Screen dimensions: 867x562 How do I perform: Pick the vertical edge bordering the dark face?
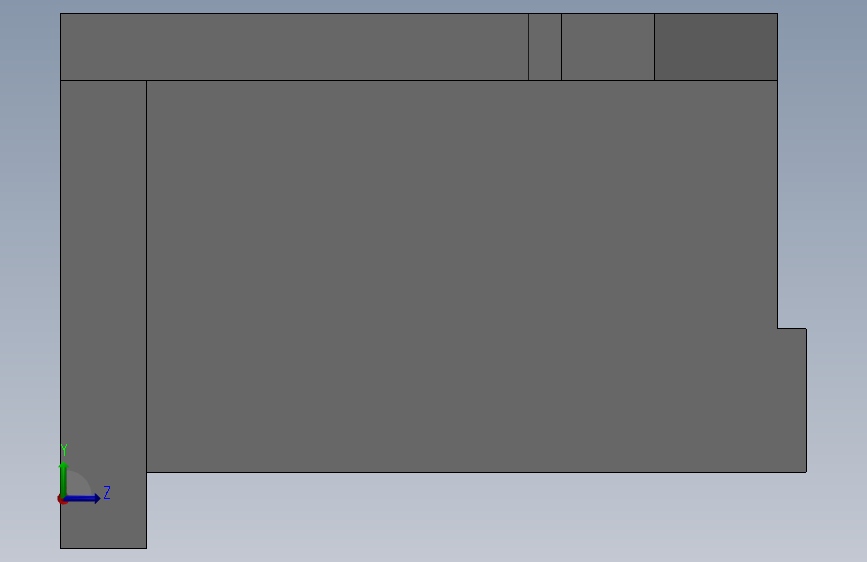[655, 47]
